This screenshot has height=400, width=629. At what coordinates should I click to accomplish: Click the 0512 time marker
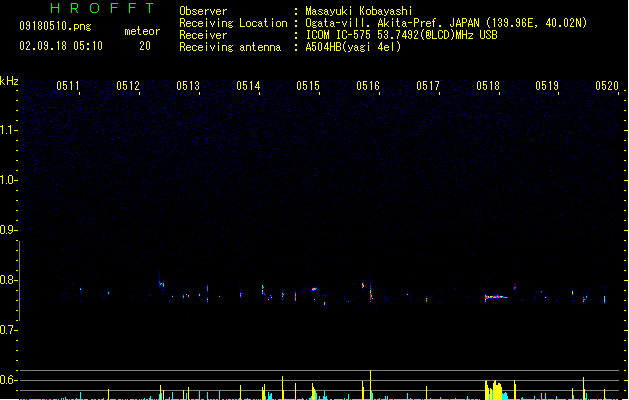(128, 86)
